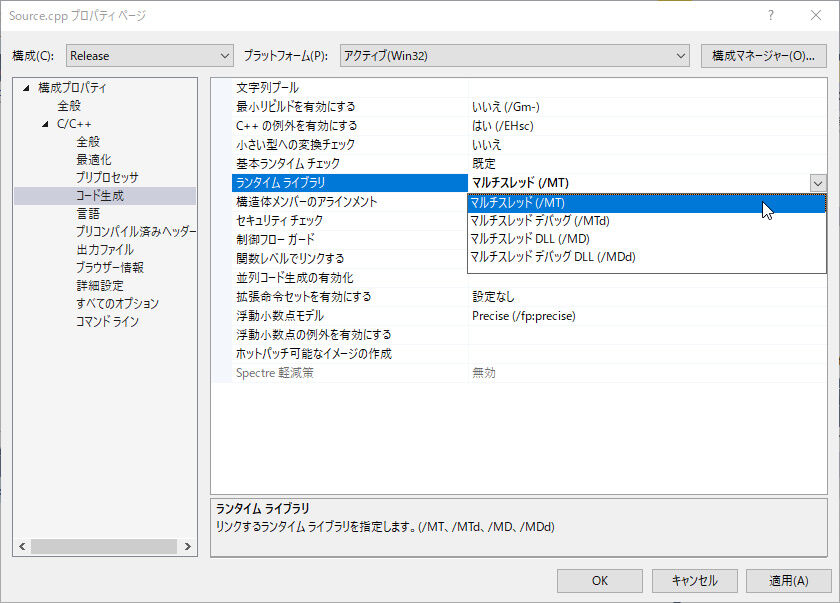The height and width of the screenshot is (603, 840).
Task: Select the コード生成 tree item
Action: tap(100, 195)
